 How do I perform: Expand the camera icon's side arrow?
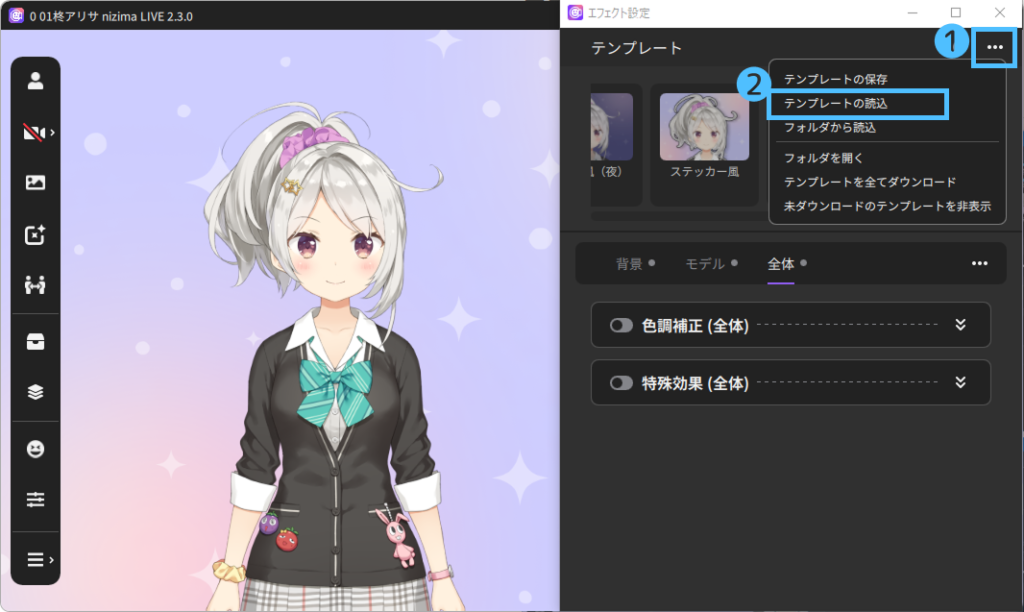pos(52,133)
